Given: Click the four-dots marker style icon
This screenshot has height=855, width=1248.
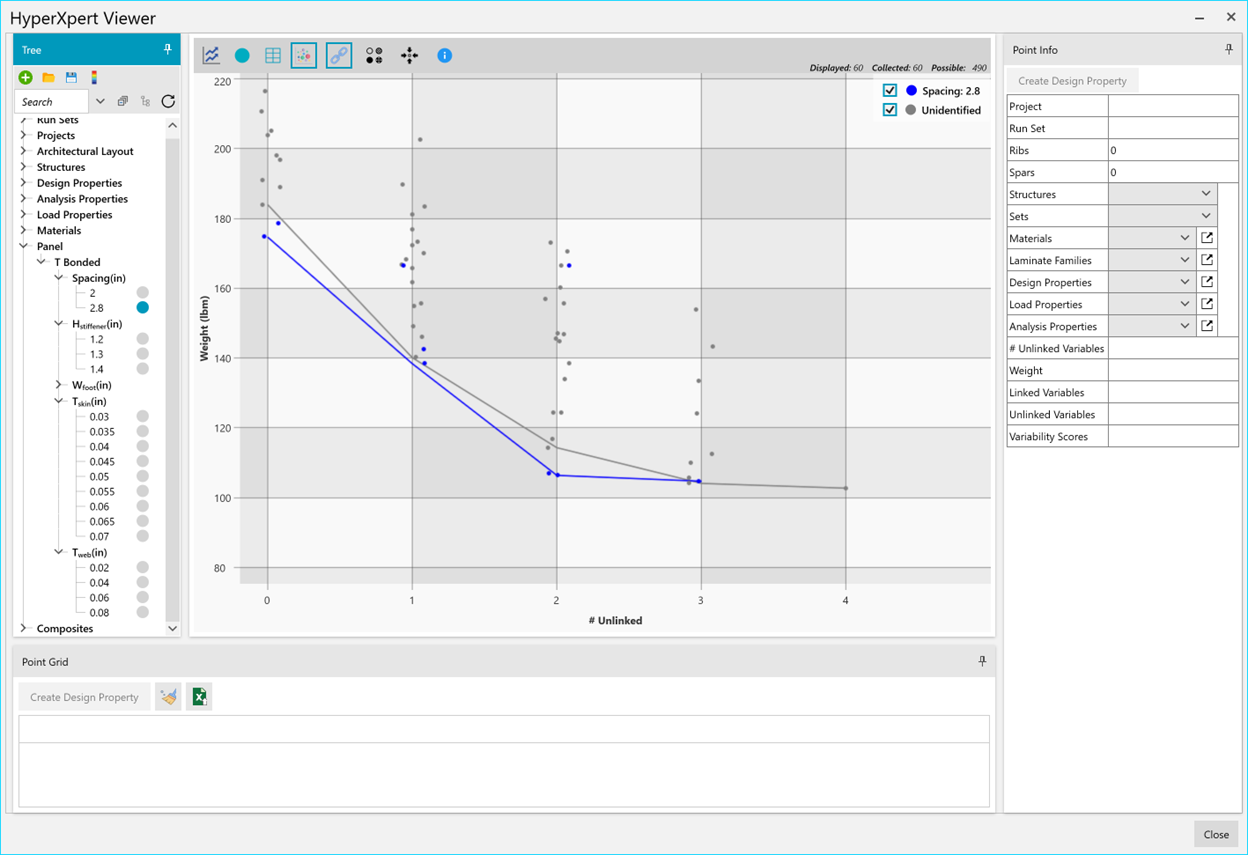Looking at the screenshot, I should [374, 56].
